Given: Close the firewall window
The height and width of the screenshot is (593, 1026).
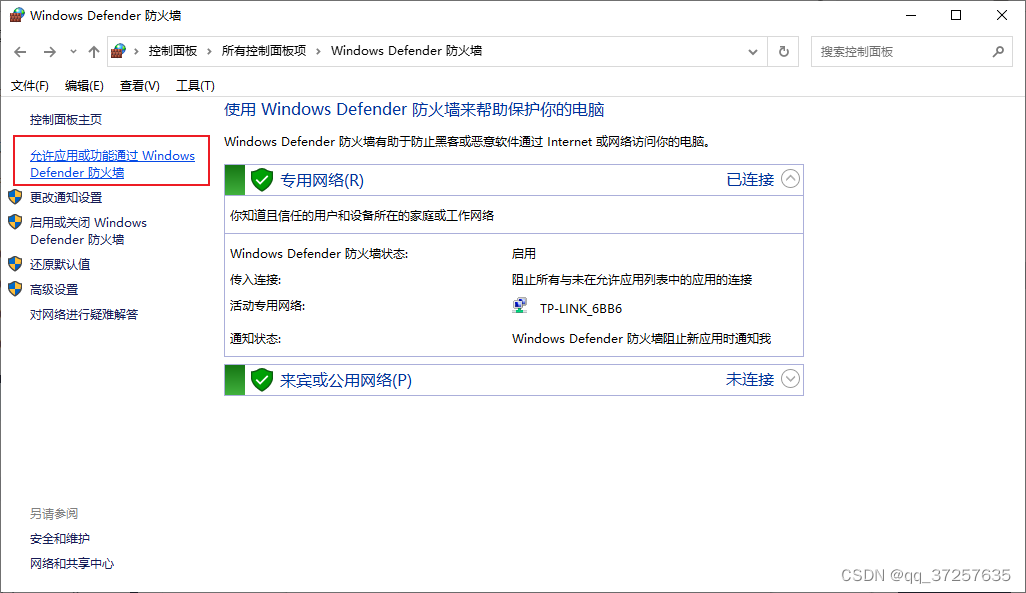Looking at the screenshot, I should (1002, 15).
